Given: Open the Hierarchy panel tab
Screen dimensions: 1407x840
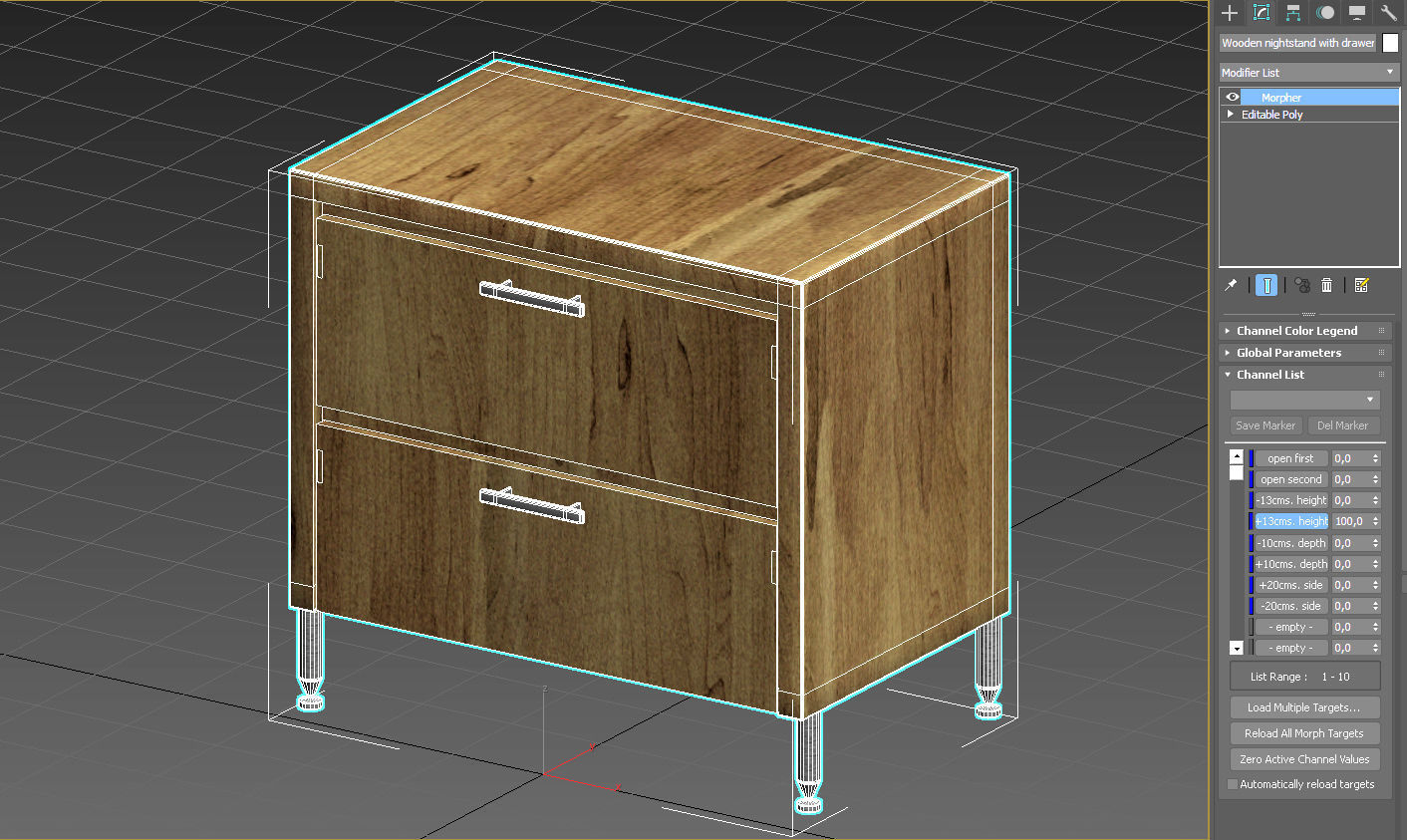Looking at the screenshot, I should (x=1293, y=13).
